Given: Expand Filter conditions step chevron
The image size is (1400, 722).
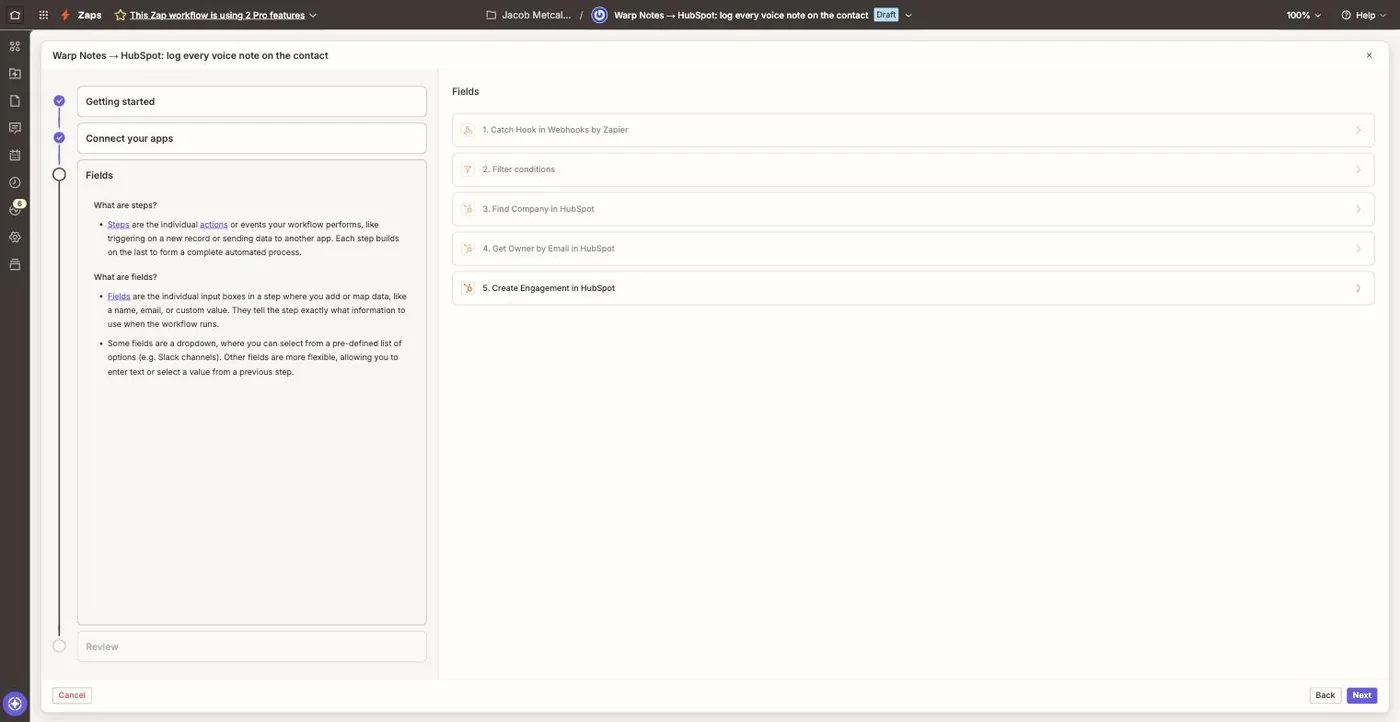Looking at the screenshot, I should (1358, 169).
